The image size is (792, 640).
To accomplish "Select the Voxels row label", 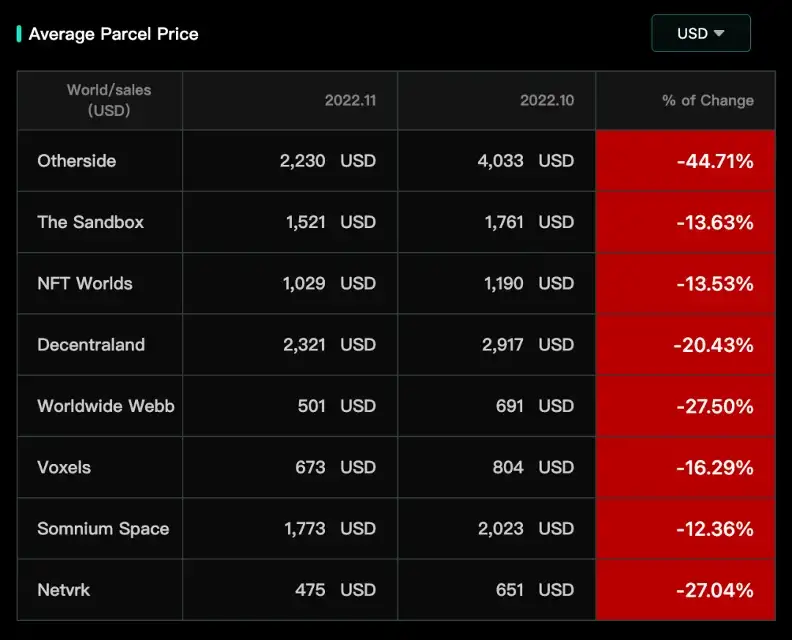I will (x=64, y=467).
